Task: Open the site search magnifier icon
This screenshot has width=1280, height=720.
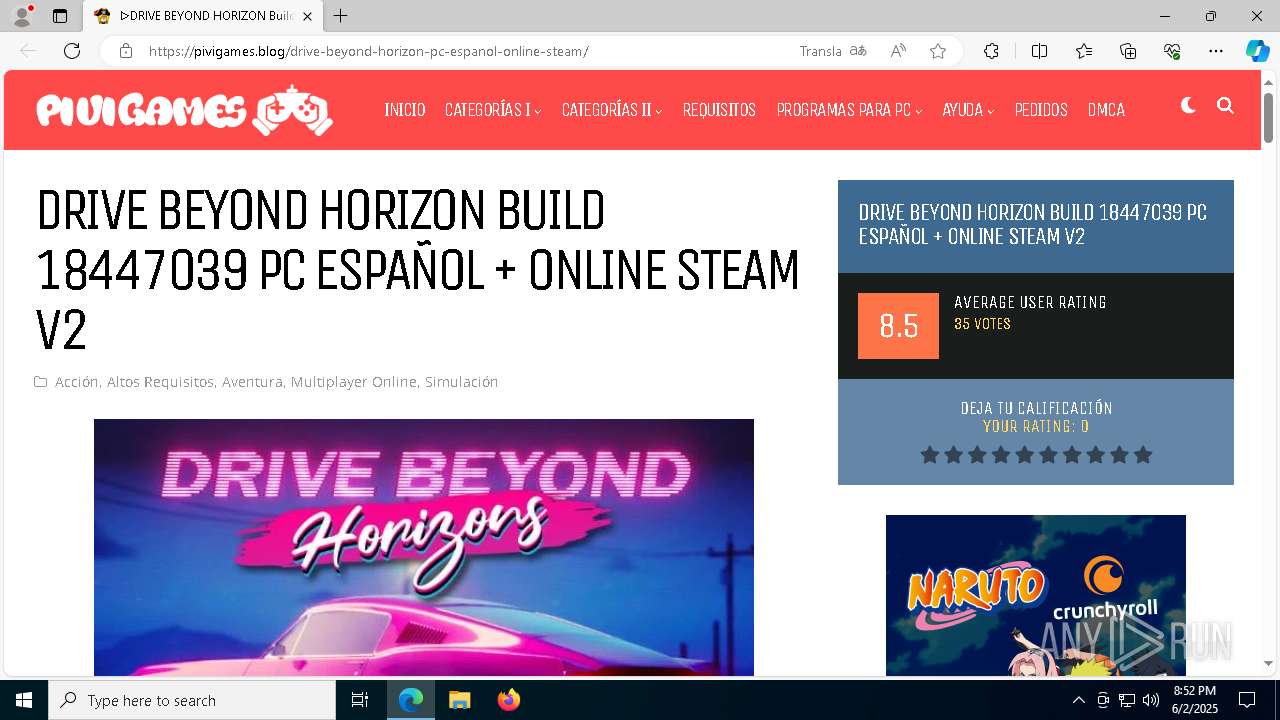Action: [x=1225, y=105]
